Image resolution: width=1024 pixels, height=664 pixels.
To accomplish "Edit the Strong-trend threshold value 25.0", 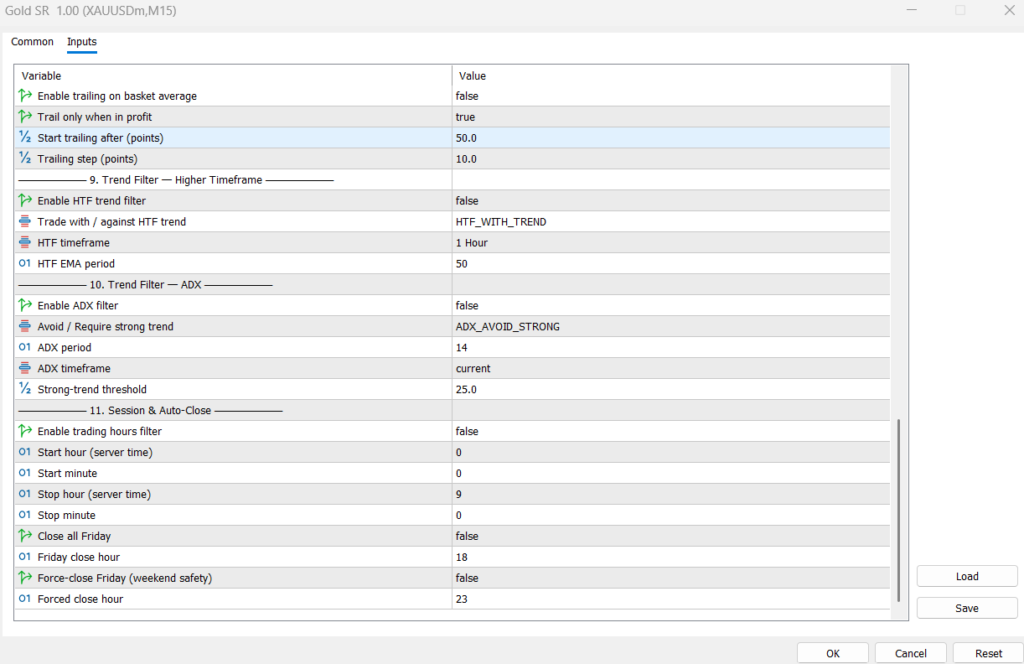I will pos(671,389).
